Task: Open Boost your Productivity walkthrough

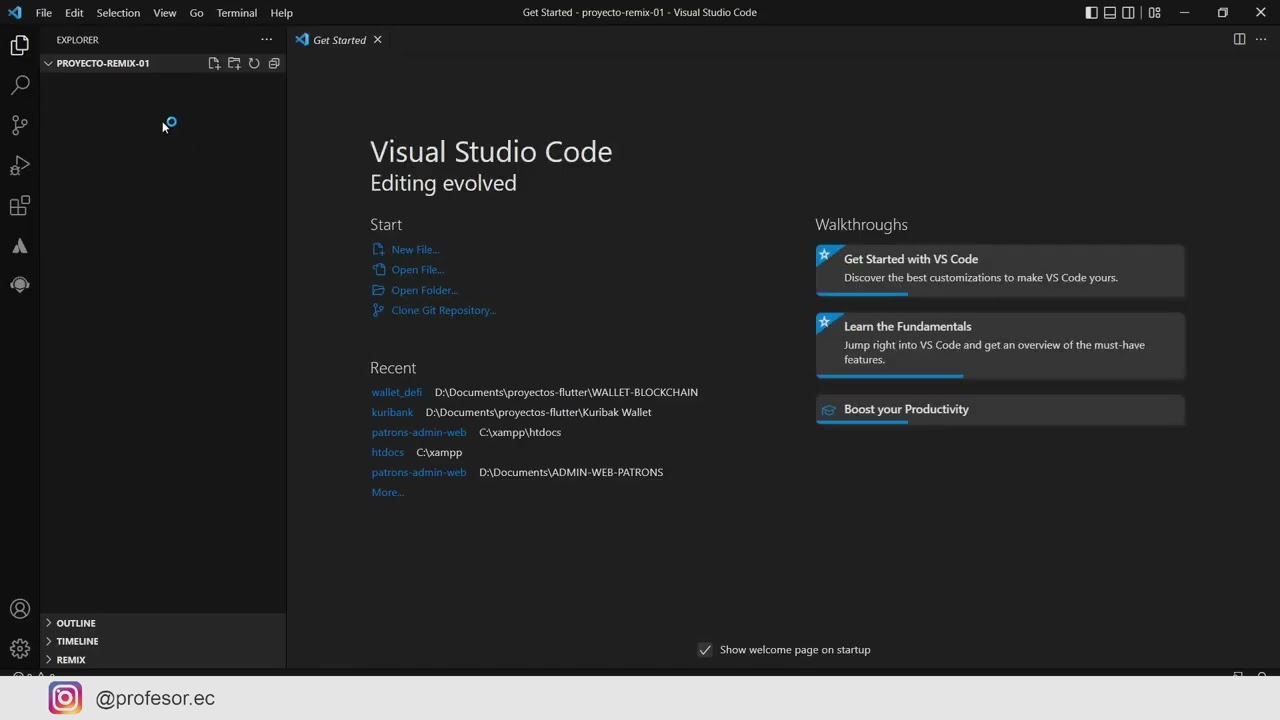Action: 1000,410
